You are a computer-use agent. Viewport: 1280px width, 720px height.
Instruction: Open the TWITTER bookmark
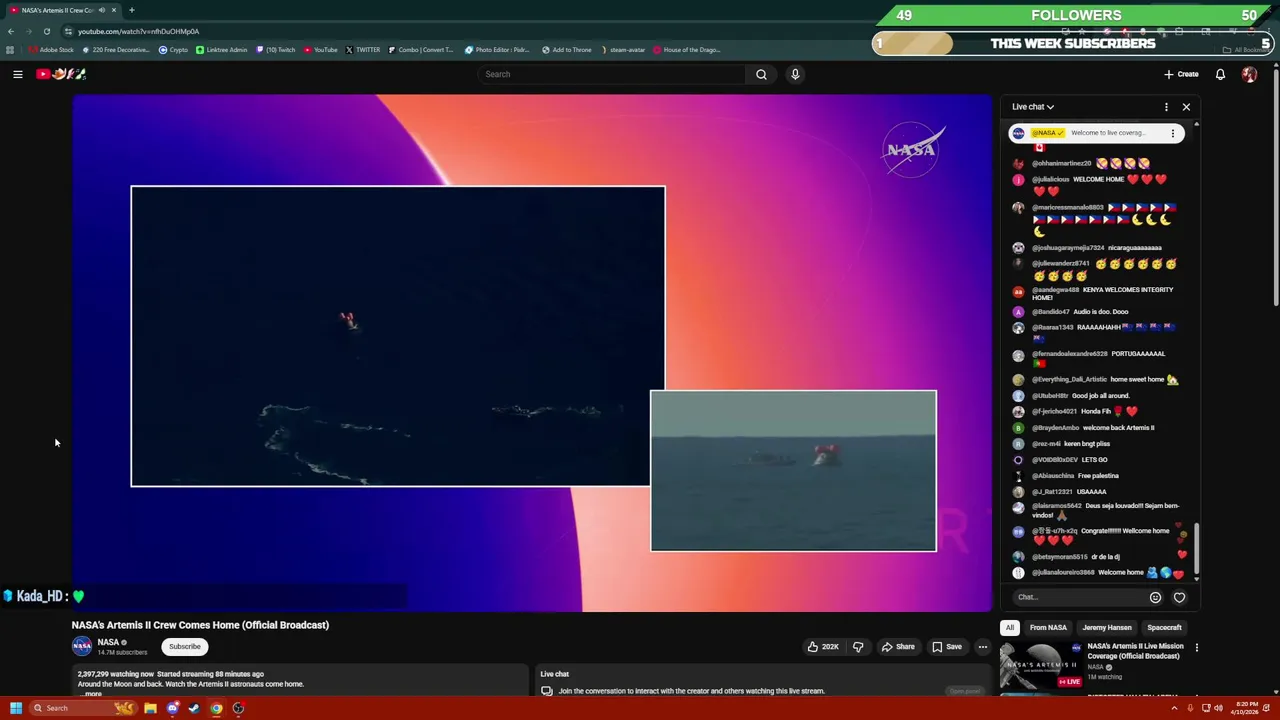click(362, 50)
